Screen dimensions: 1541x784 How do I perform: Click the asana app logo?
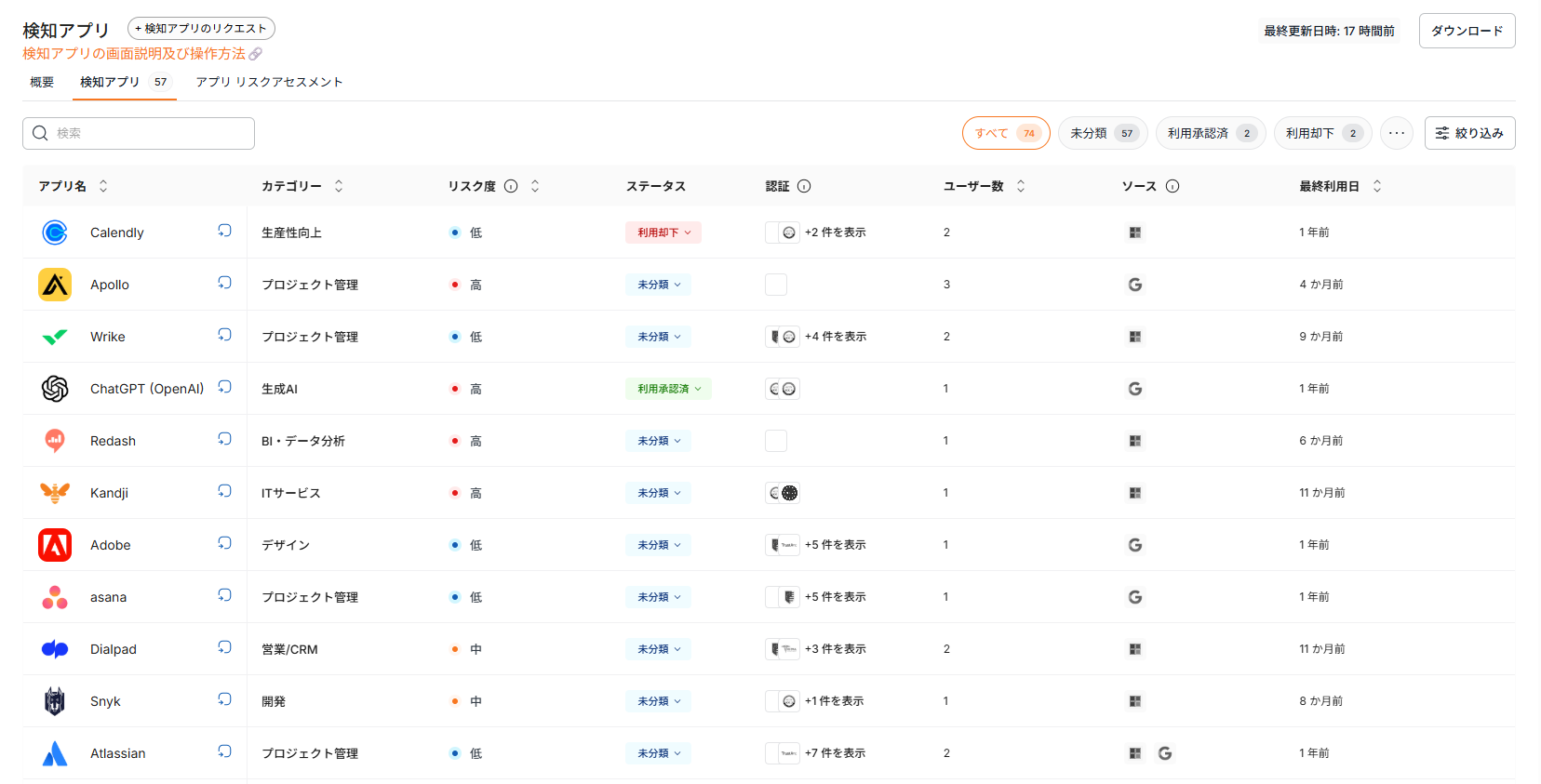click(55, 597)
